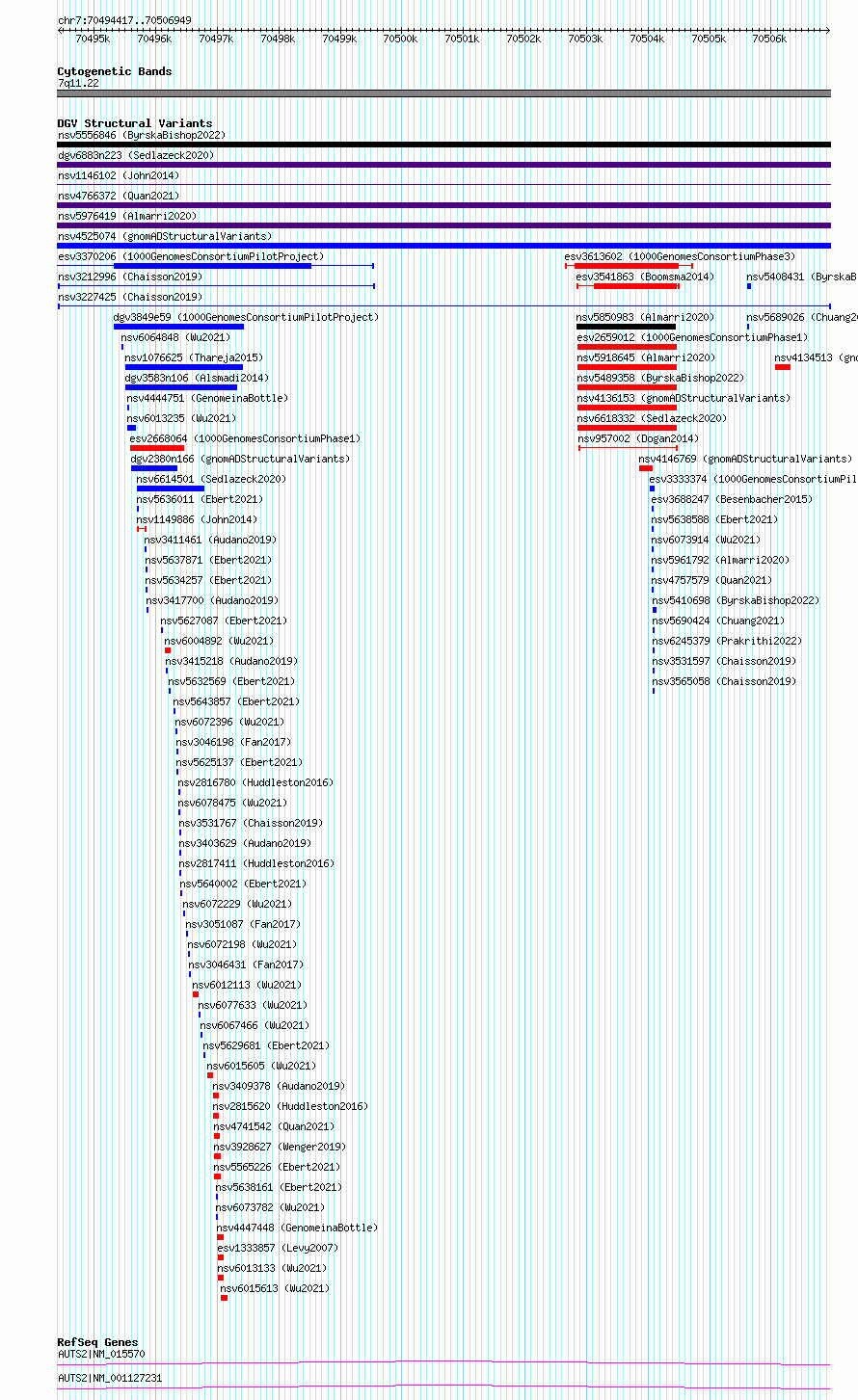This screenshot has height=1400, width=858.
Task: Select nsv4525074 (gnomADStructuralVariants) label
Action: (165, 236)
